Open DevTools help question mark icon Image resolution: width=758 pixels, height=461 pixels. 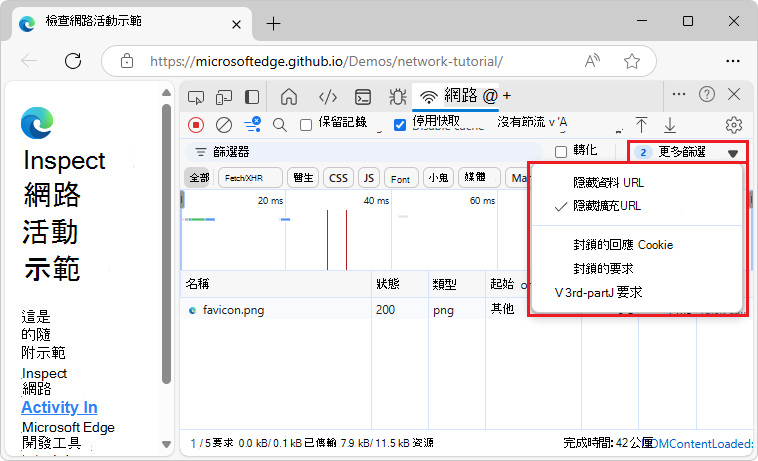[x=706, y=94]
